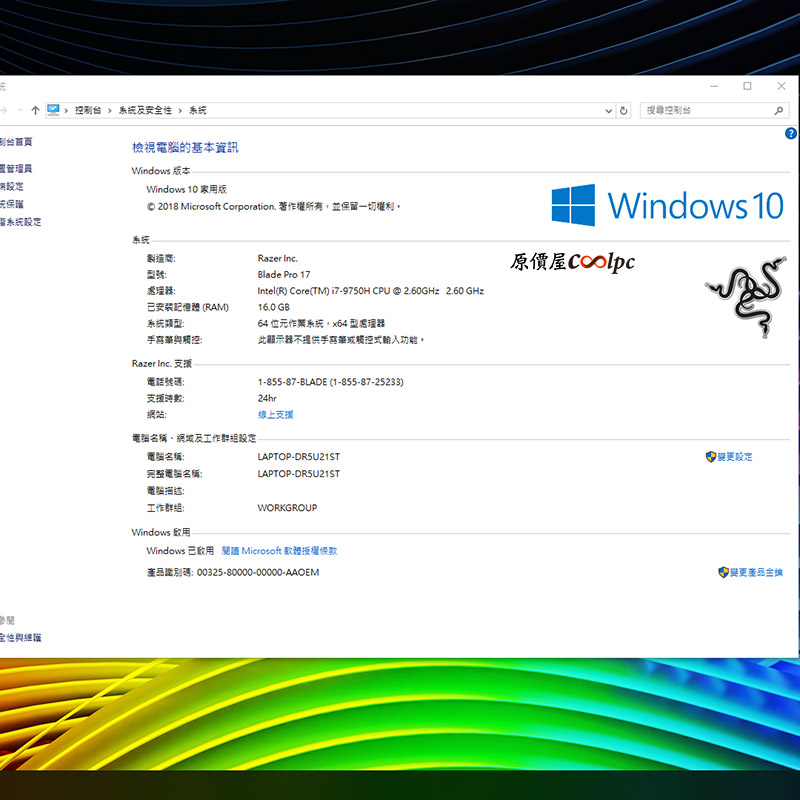Open the 線上支援 website link
This screenshot has height=800, width=800.
pos(275,414)
